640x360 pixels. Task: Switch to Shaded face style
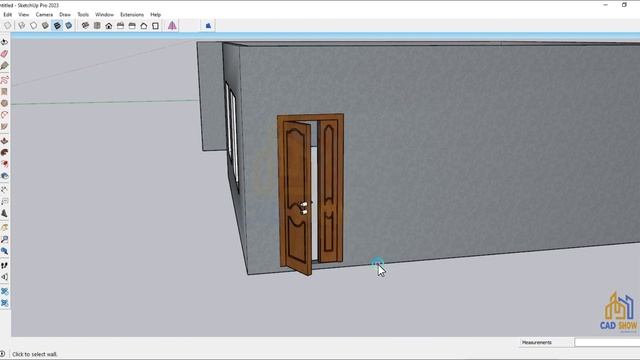45,26
